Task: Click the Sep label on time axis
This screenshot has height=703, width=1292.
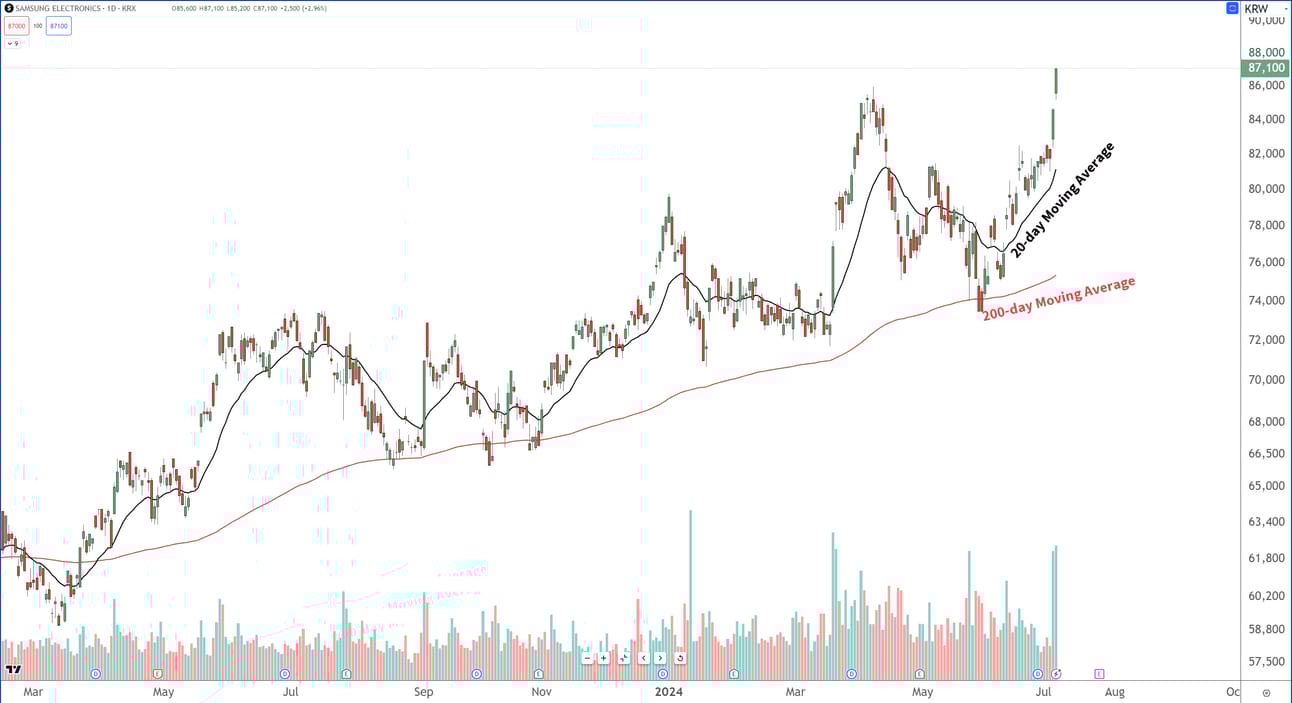Action: point(424,692)
